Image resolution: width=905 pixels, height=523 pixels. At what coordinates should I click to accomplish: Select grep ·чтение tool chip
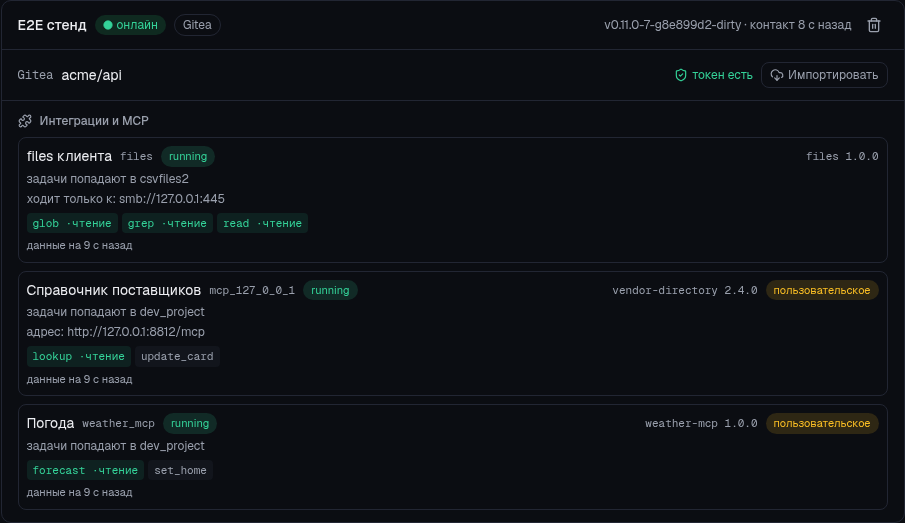[167, 223]
